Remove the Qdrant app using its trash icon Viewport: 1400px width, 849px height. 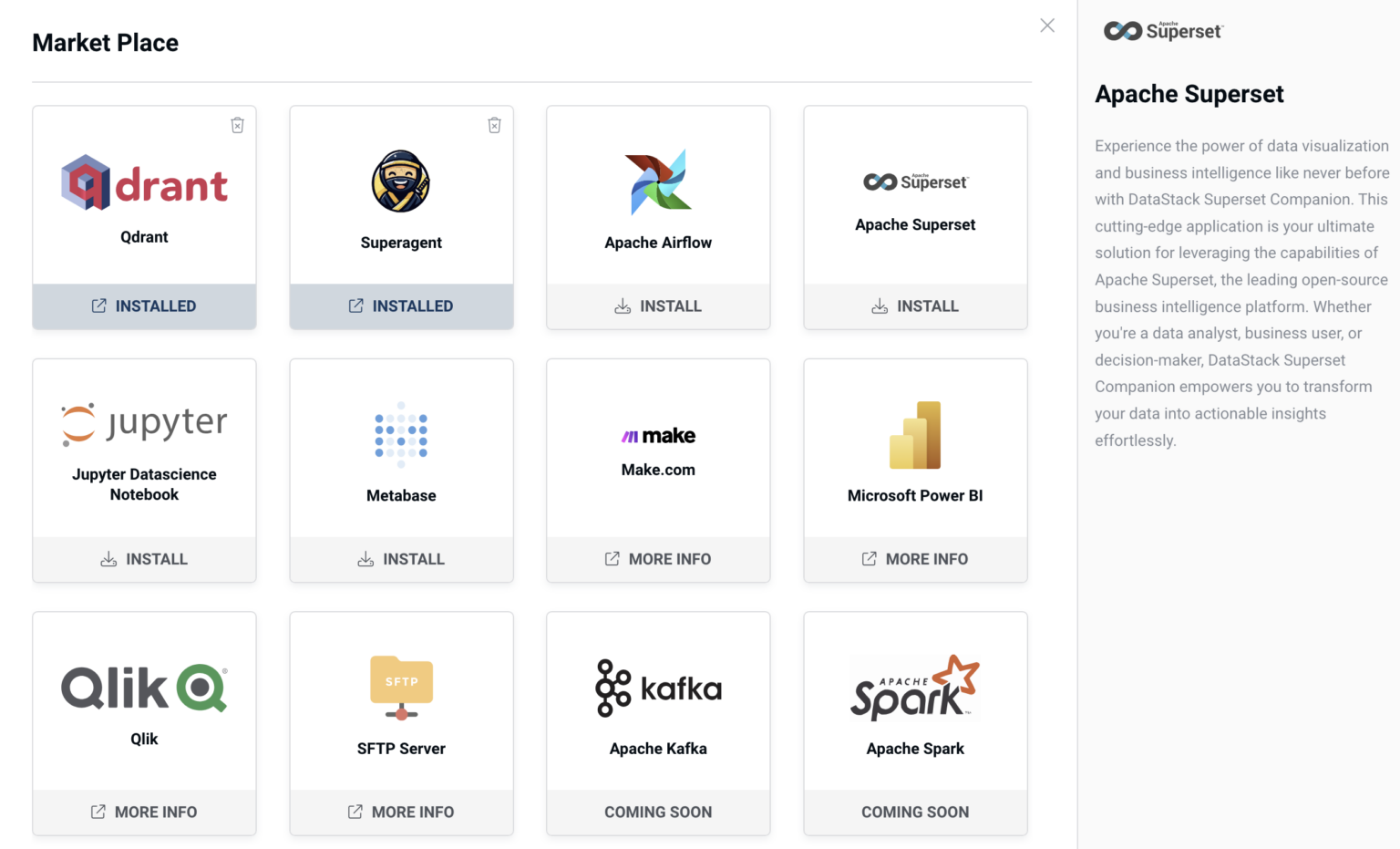(238, 125)
